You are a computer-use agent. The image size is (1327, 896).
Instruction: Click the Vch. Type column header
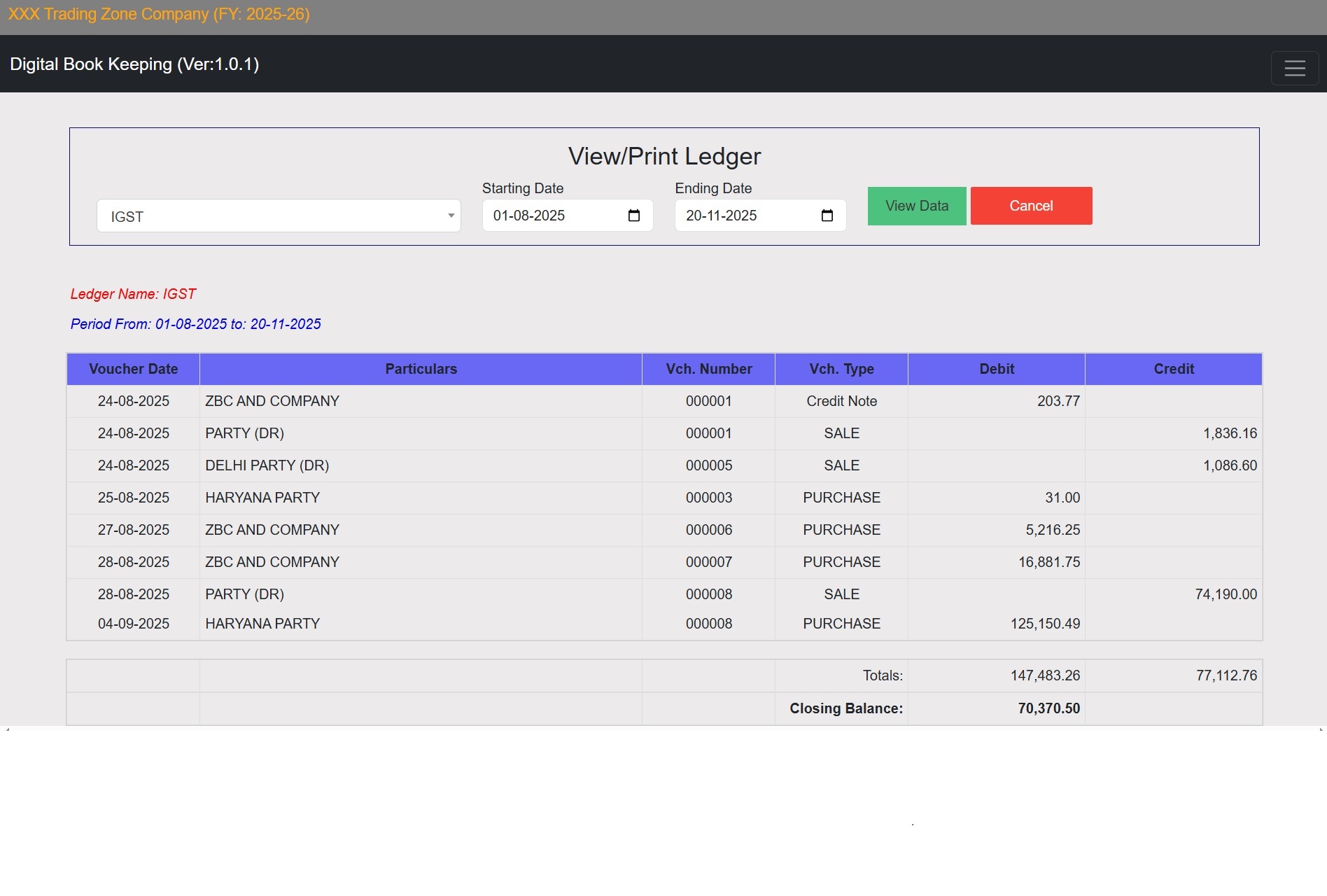click(841, 369)
